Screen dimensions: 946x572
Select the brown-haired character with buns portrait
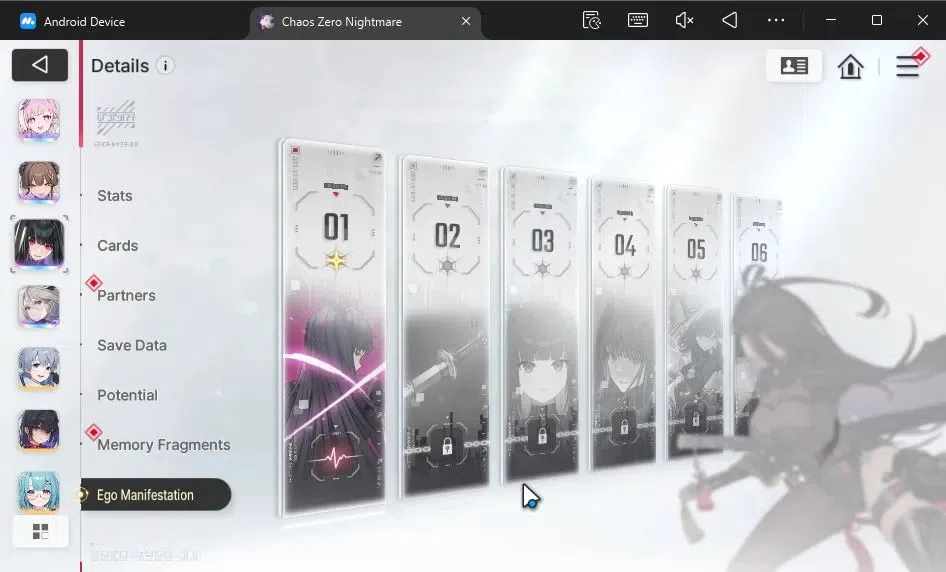[39, 182]
